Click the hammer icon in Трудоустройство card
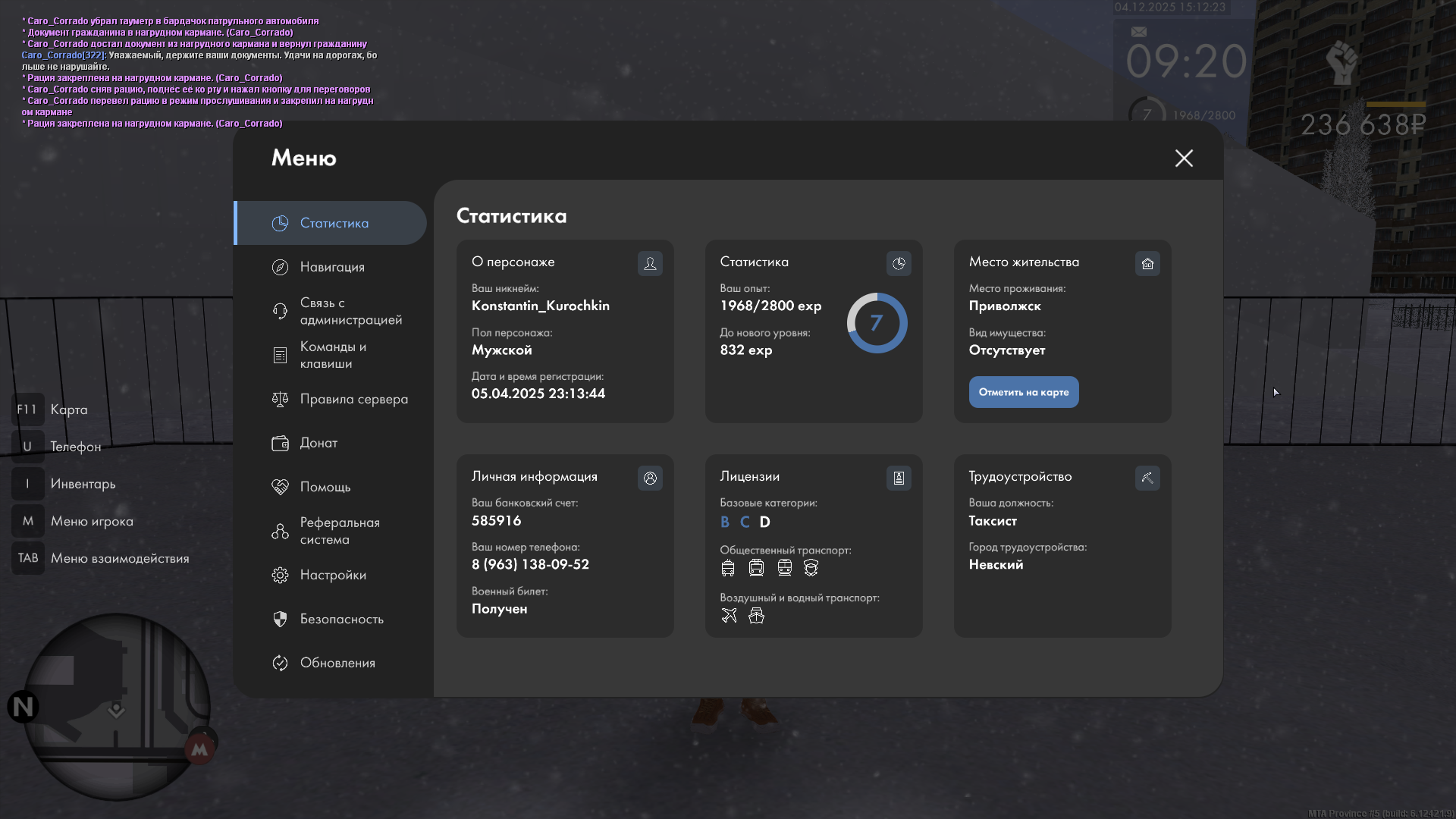This screenshot has height=819, width=1456. pyautogui.click(x=1147, y=478)
